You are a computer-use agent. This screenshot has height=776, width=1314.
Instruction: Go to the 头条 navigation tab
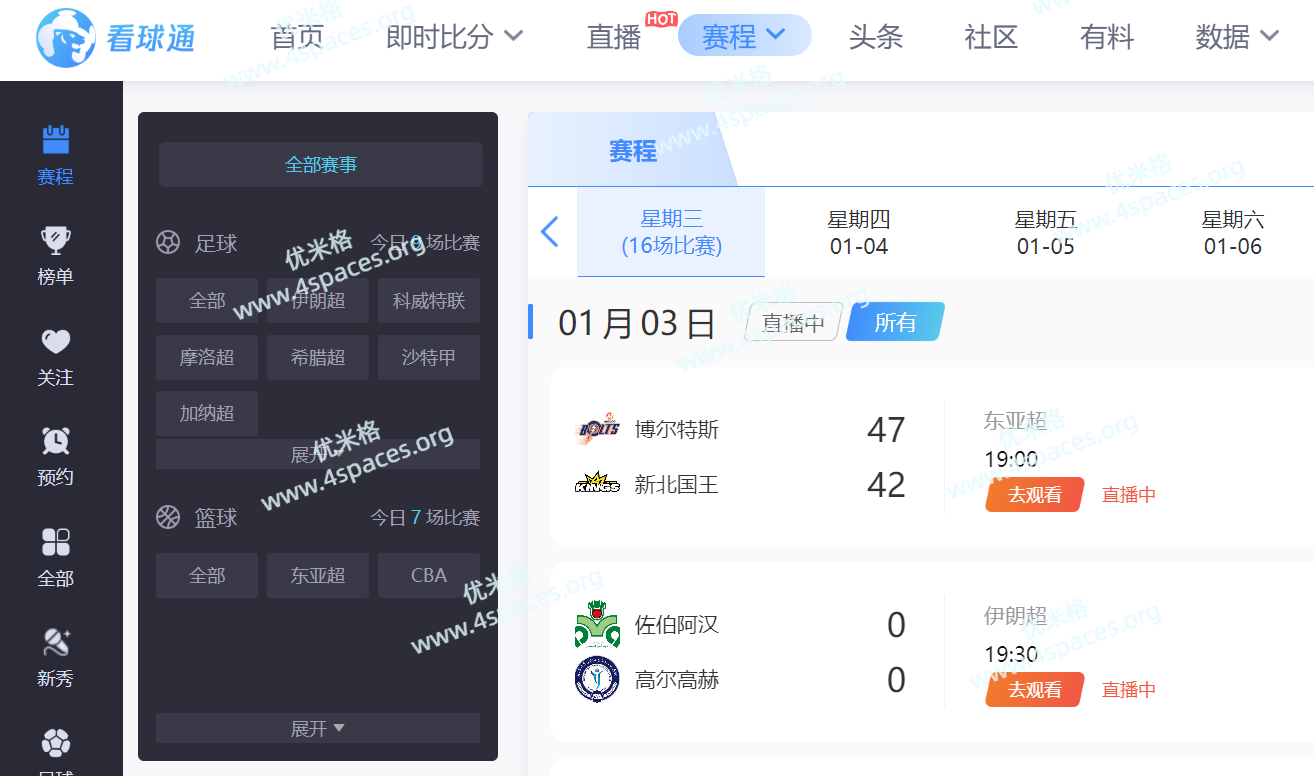(x=875, y=37)
